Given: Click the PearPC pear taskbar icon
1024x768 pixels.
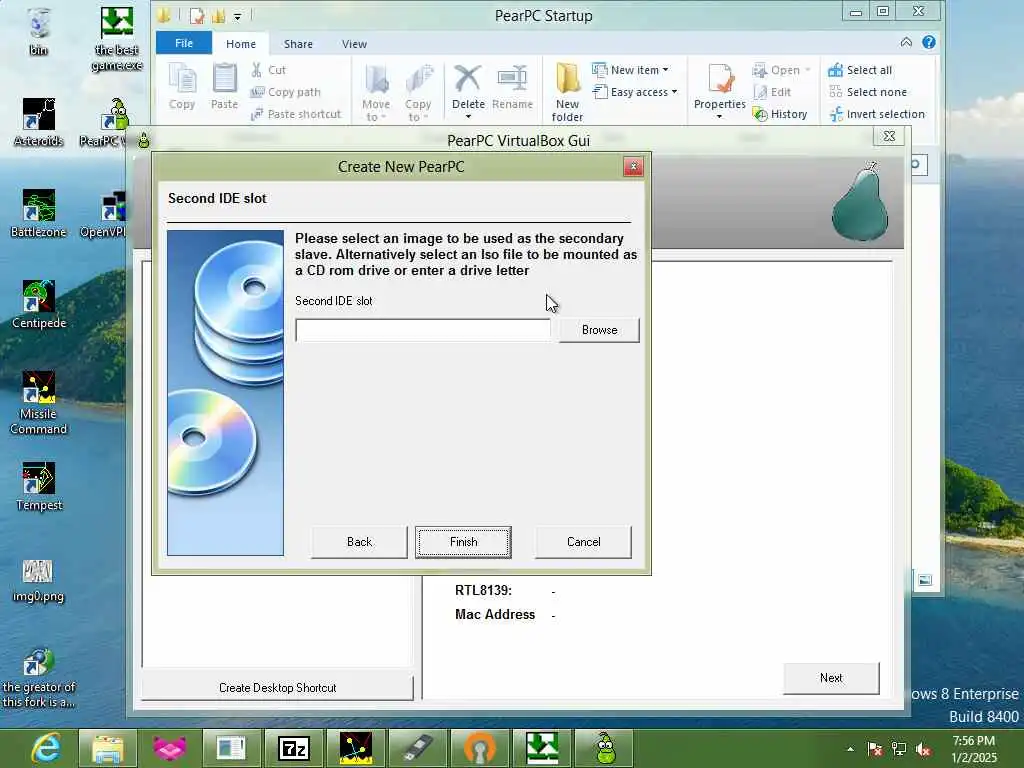Looking at the screenshot, I should [605, 748].
